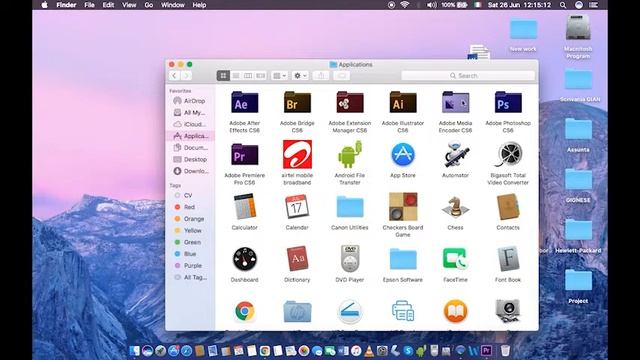Select the Canon Utilities folder
This screenshot has height=360, width=640.
(x=350, y=207)
